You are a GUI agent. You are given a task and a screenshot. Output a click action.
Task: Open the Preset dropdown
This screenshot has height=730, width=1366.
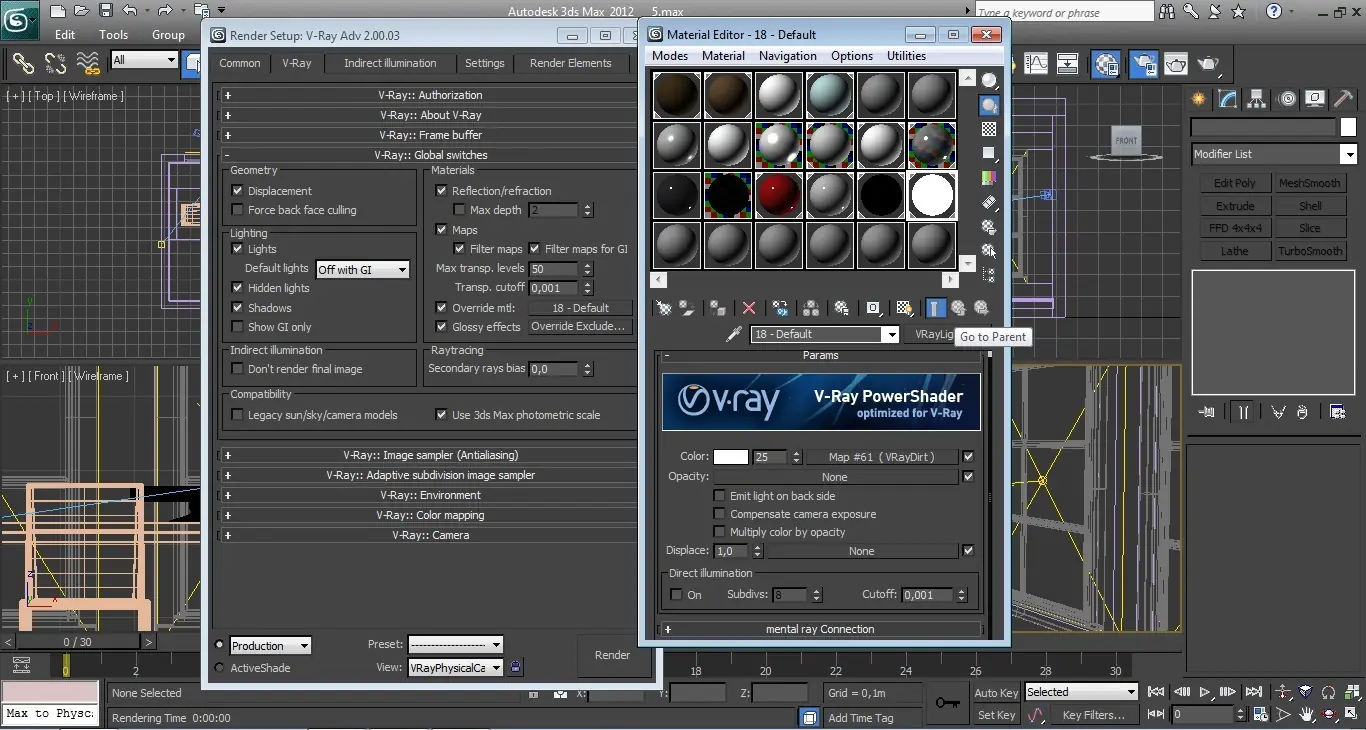point(456,645)
